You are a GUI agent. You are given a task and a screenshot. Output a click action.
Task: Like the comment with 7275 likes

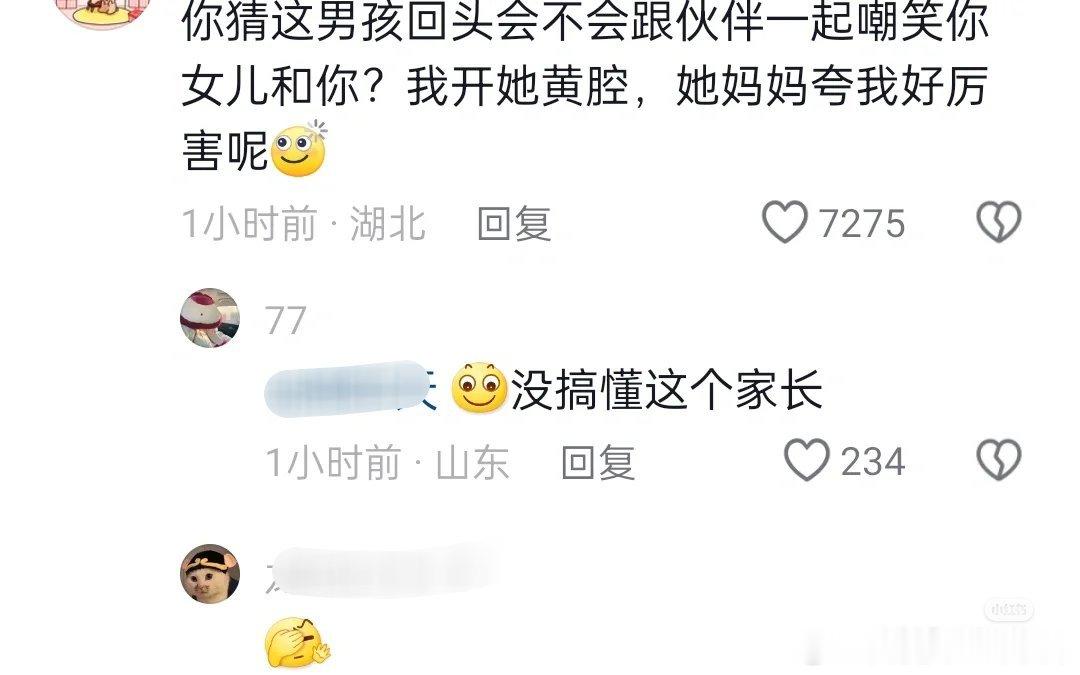[x=785, y=222]
